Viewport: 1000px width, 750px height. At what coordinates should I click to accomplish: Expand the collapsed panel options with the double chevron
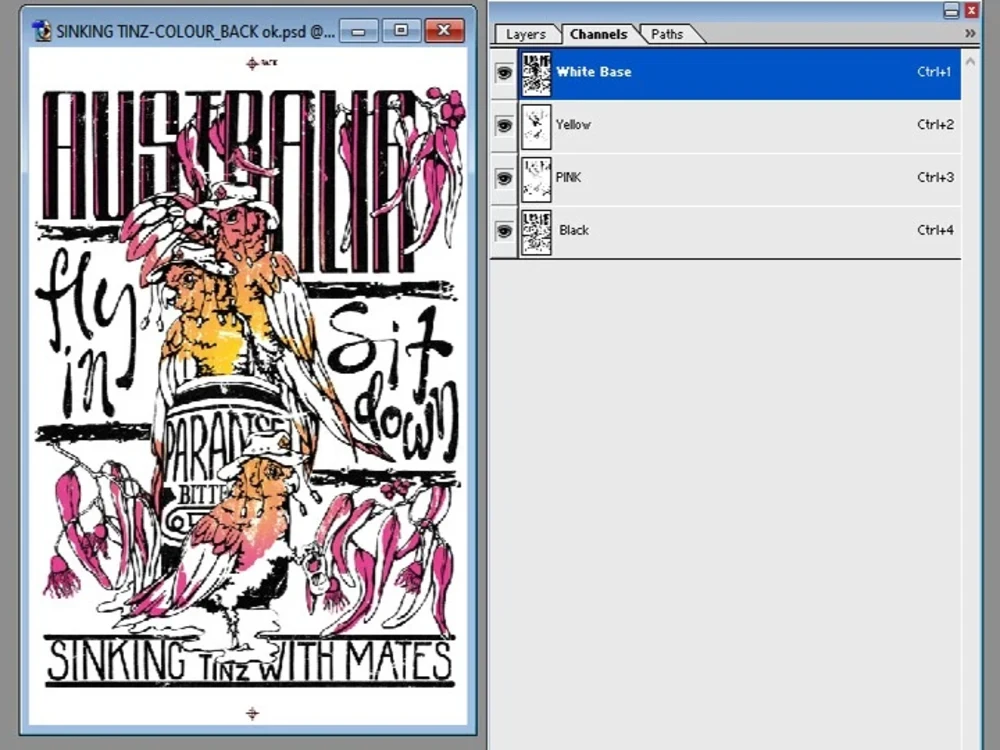969,33
